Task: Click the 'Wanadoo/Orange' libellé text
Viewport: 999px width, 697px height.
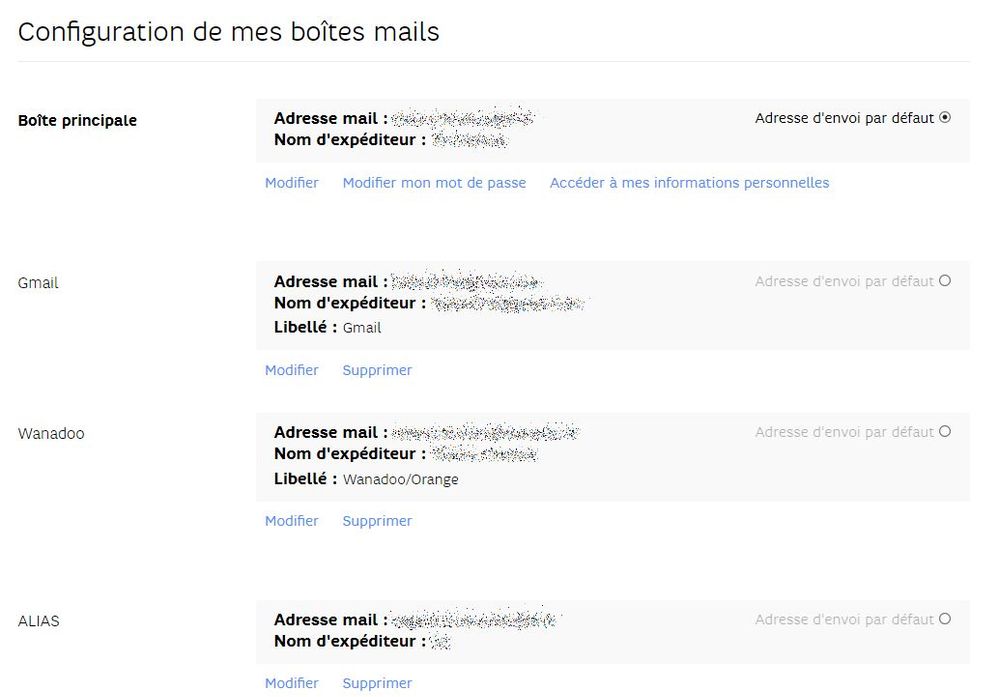Action: (x=400, y=480)
